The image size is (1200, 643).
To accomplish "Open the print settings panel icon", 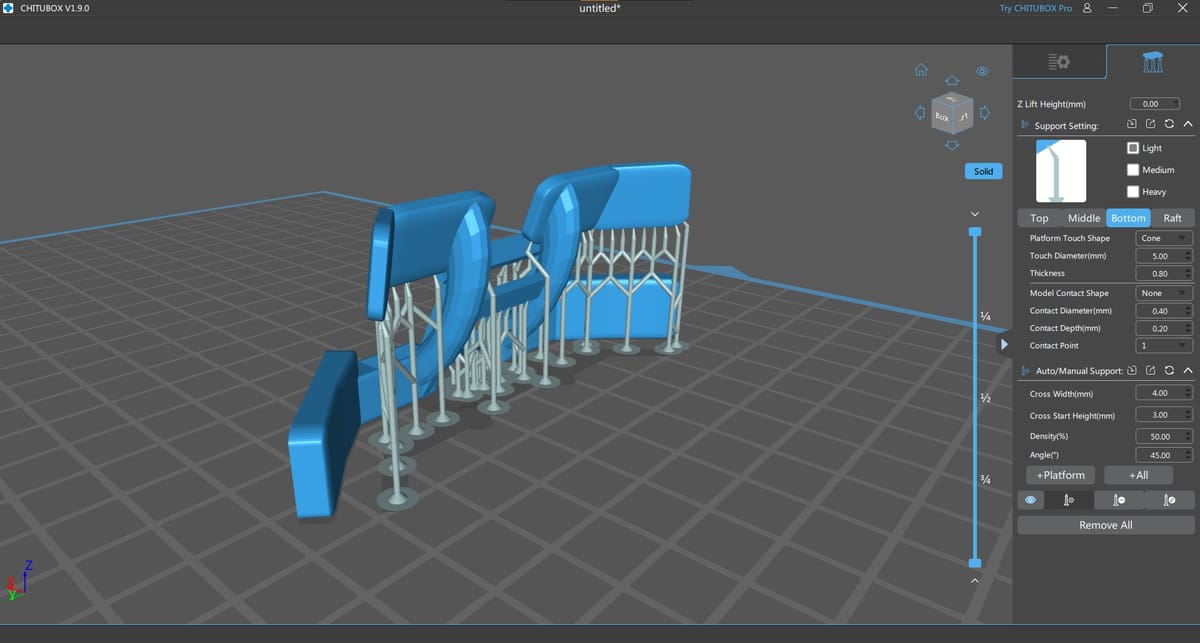I will click(1059, 62).
